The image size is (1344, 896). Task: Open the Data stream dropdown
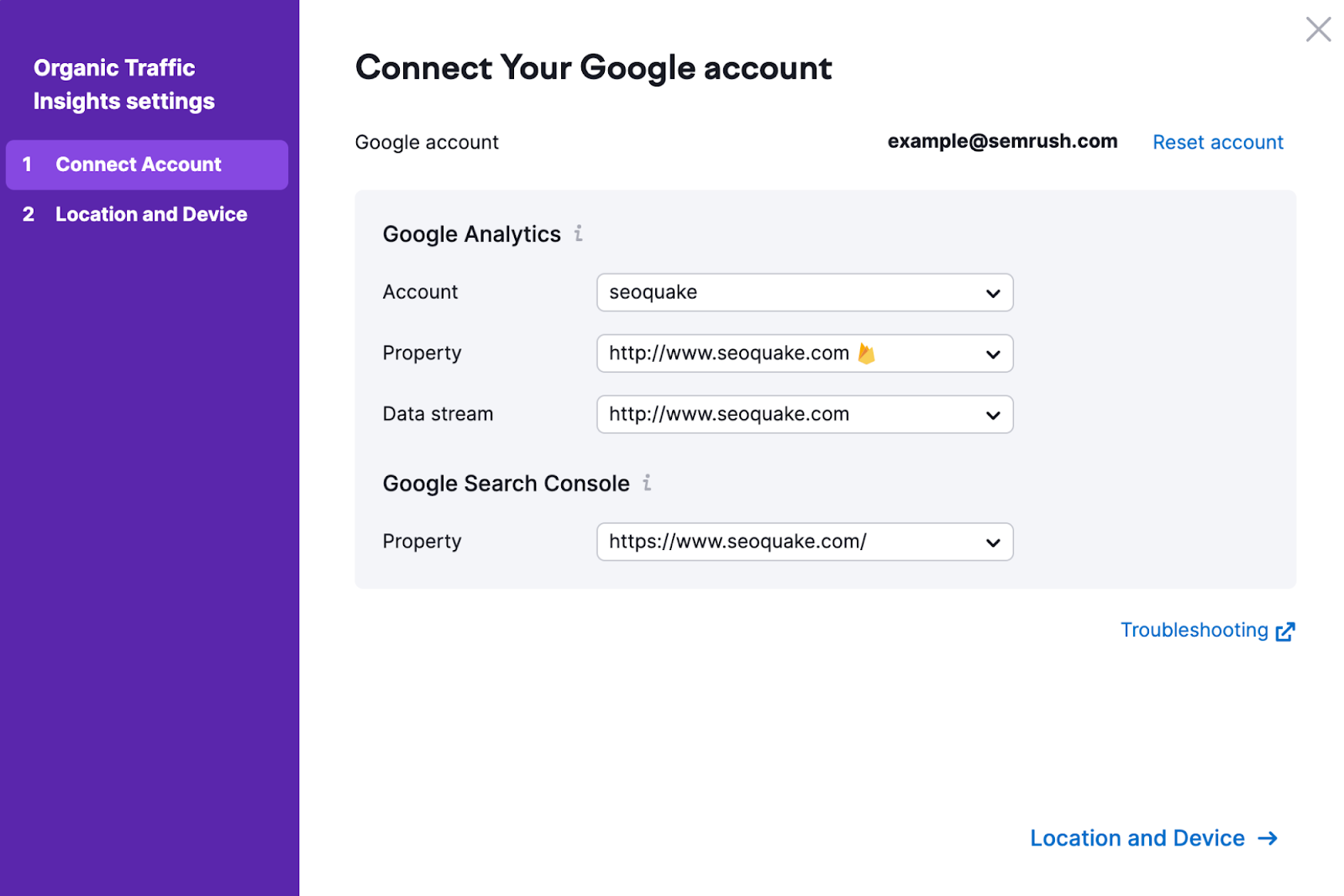point(805,414)
